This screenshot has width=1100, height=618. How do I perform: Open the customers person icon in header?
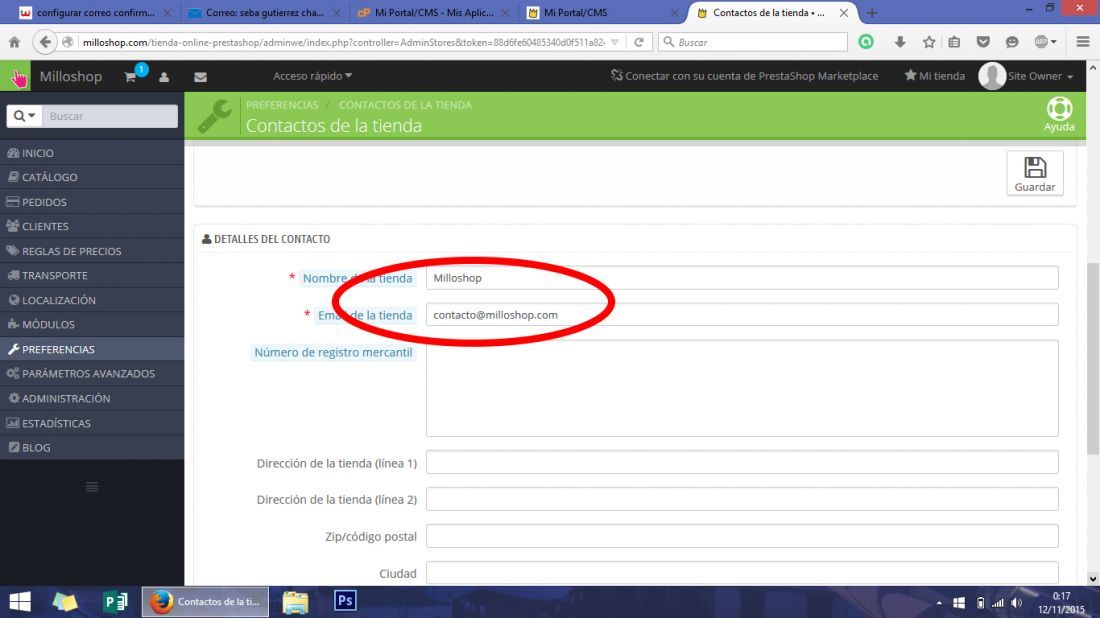164,77
